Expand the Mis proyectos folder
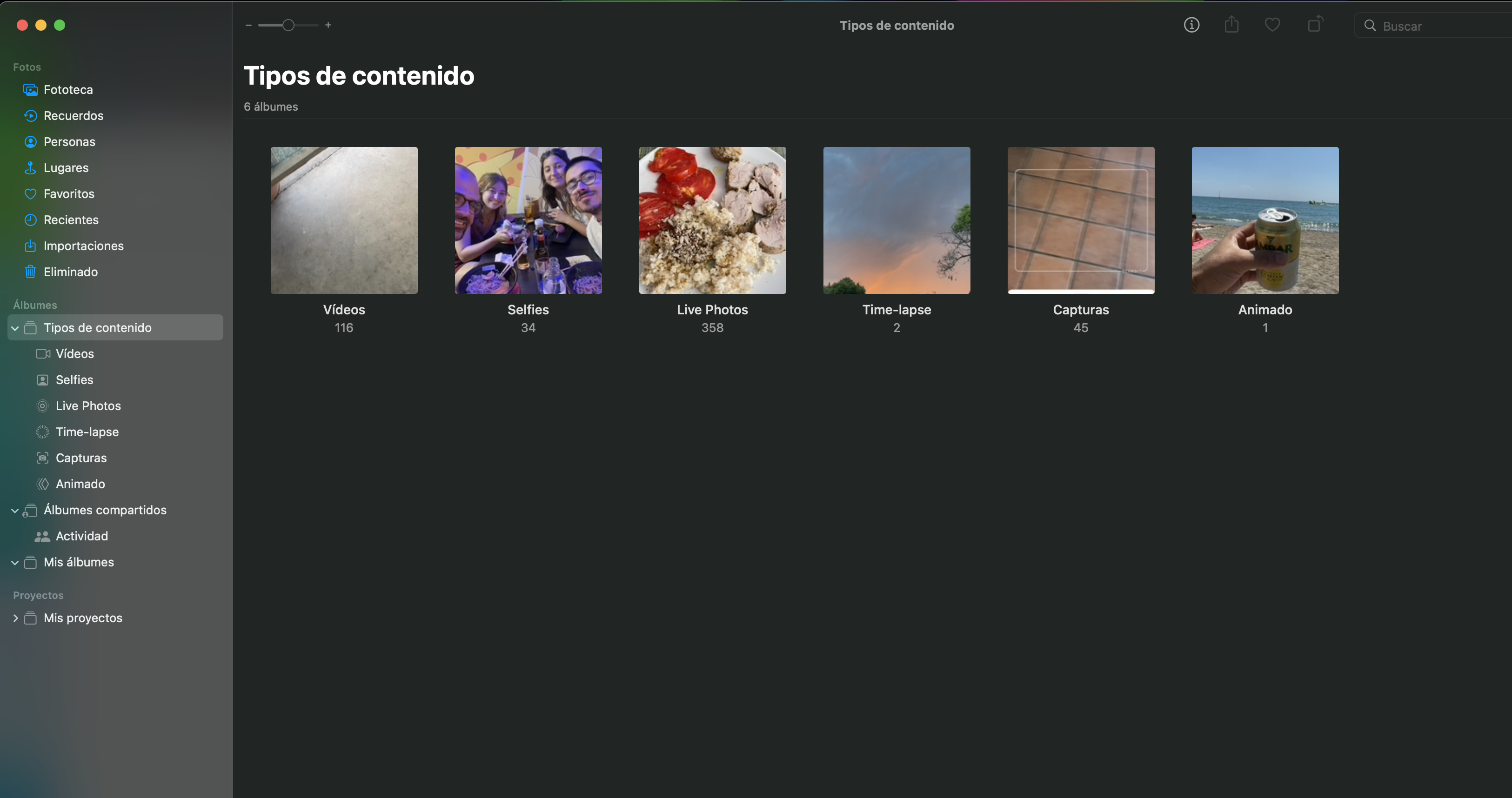The image size is (1512, 798). tap(15, 618)
